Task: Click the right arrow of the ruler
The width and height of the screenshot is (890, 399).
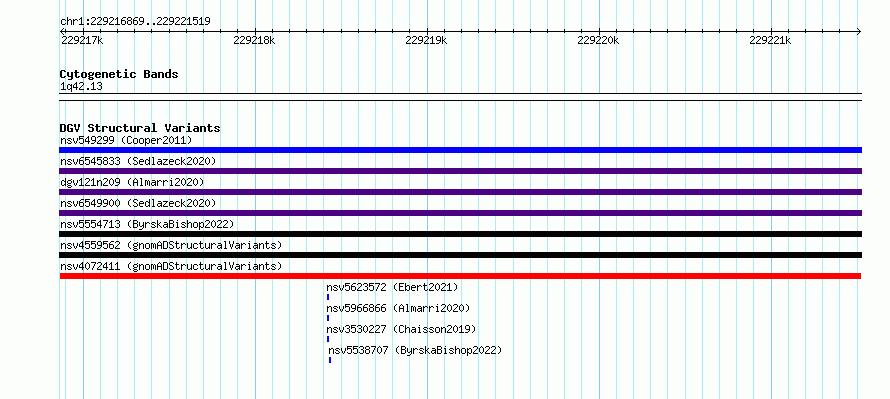Action: click(x=859, y=31)
